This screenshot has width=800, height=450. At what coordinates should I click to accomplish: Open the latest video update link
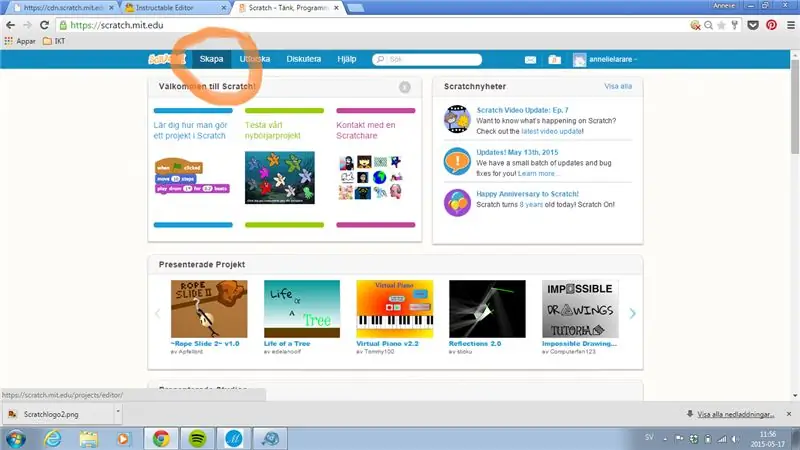pyautogui.click(x=551, y=131)
